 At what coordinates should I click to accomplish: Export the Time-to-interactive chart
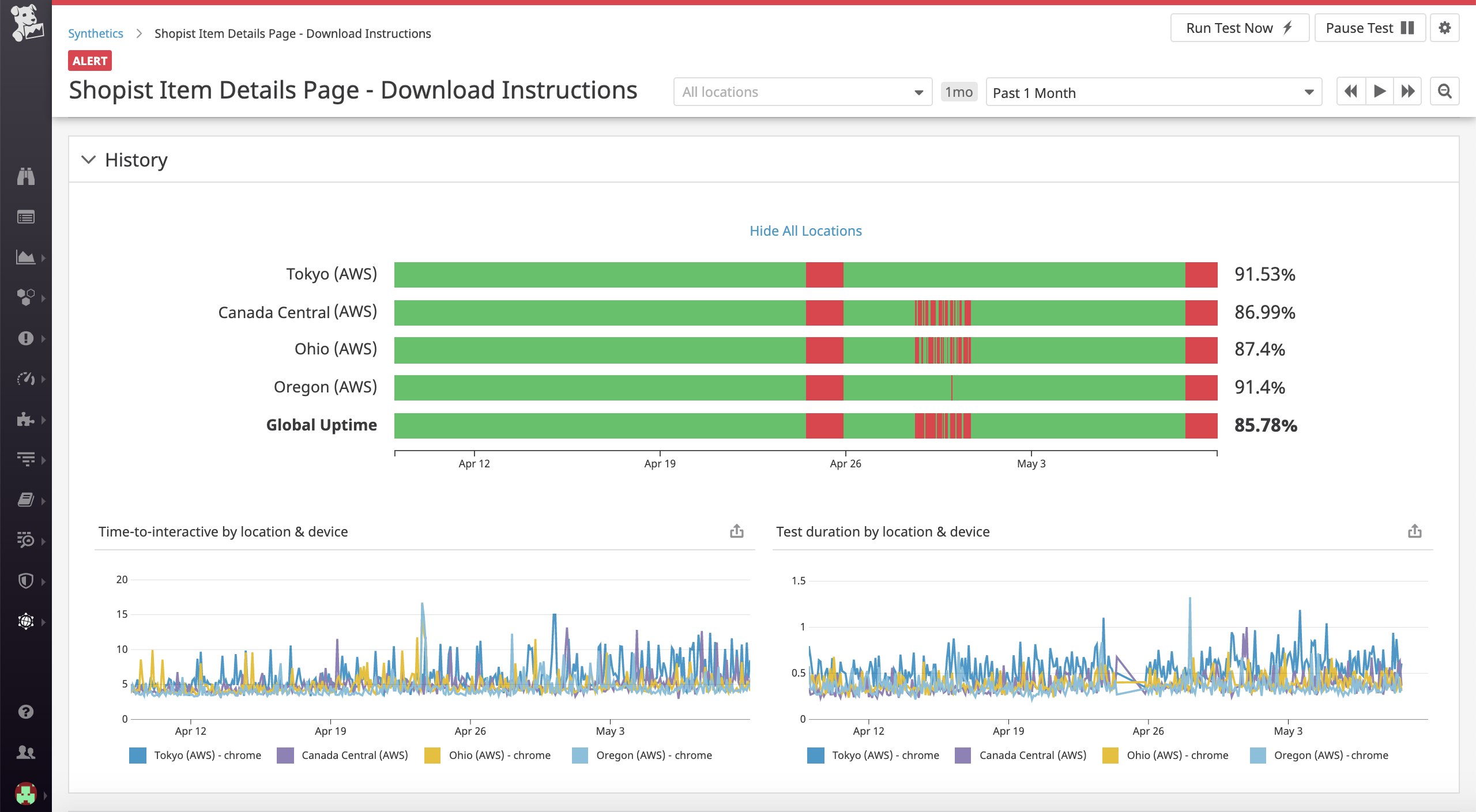(736, 531)
